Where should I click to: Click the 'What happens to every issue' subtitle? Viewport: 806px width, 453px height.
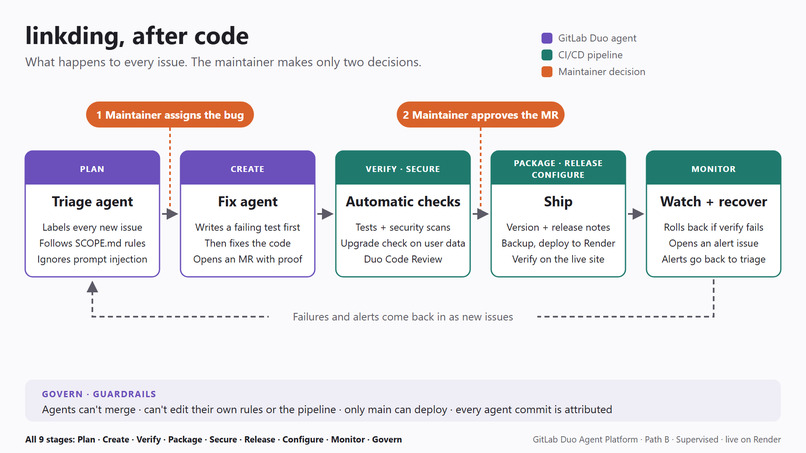(x=223, y=62)
